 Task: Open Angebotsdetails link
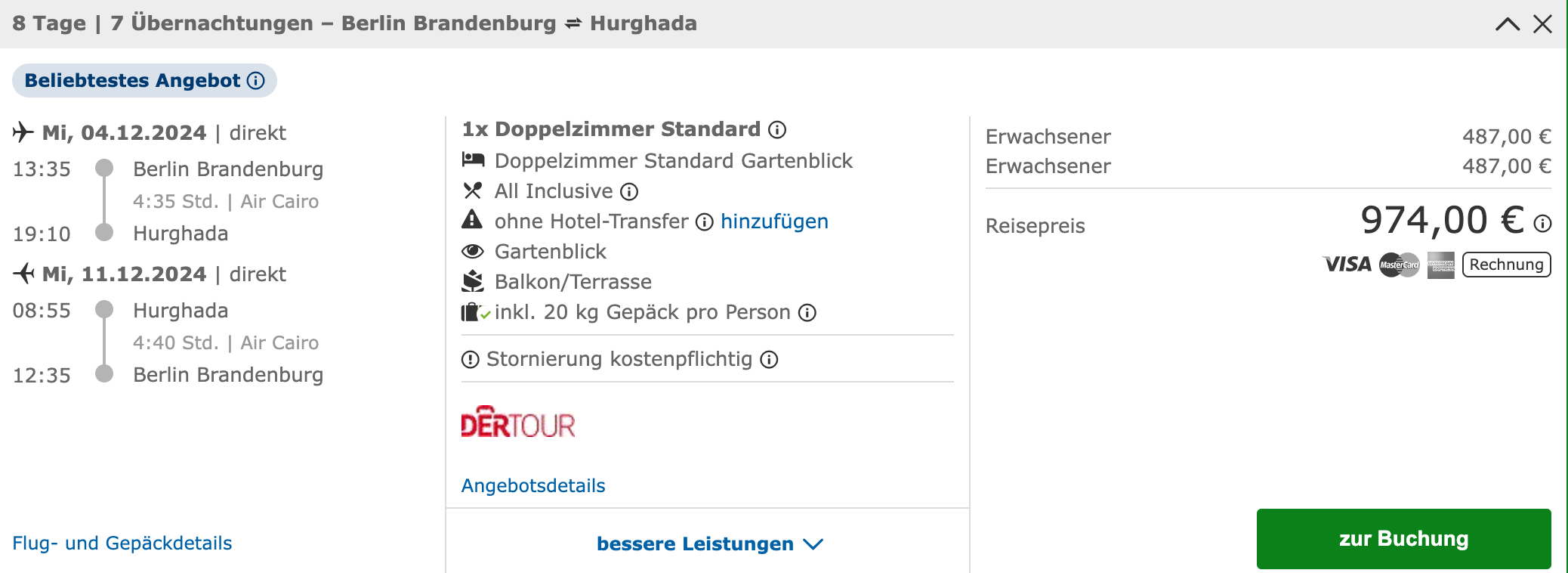pos(533,485)
